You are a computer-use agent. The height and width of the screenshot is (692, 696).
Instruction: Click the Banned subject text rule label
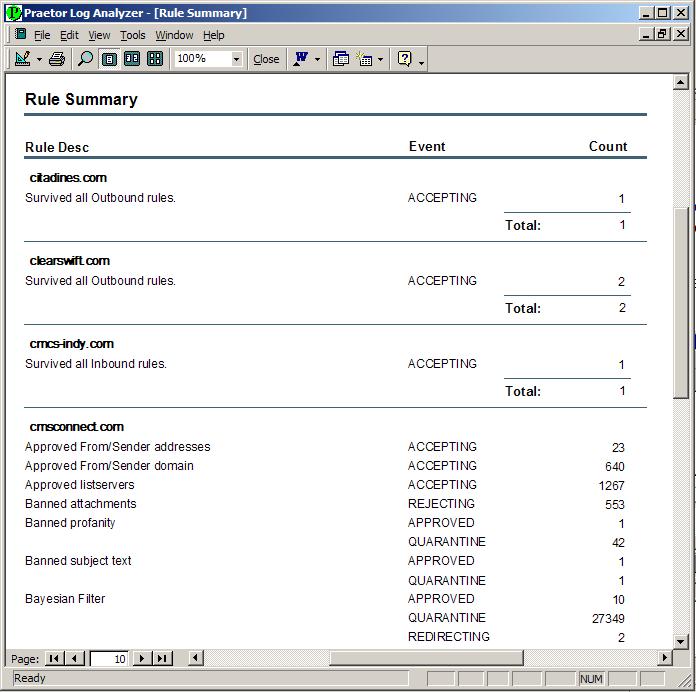point(78,561)
